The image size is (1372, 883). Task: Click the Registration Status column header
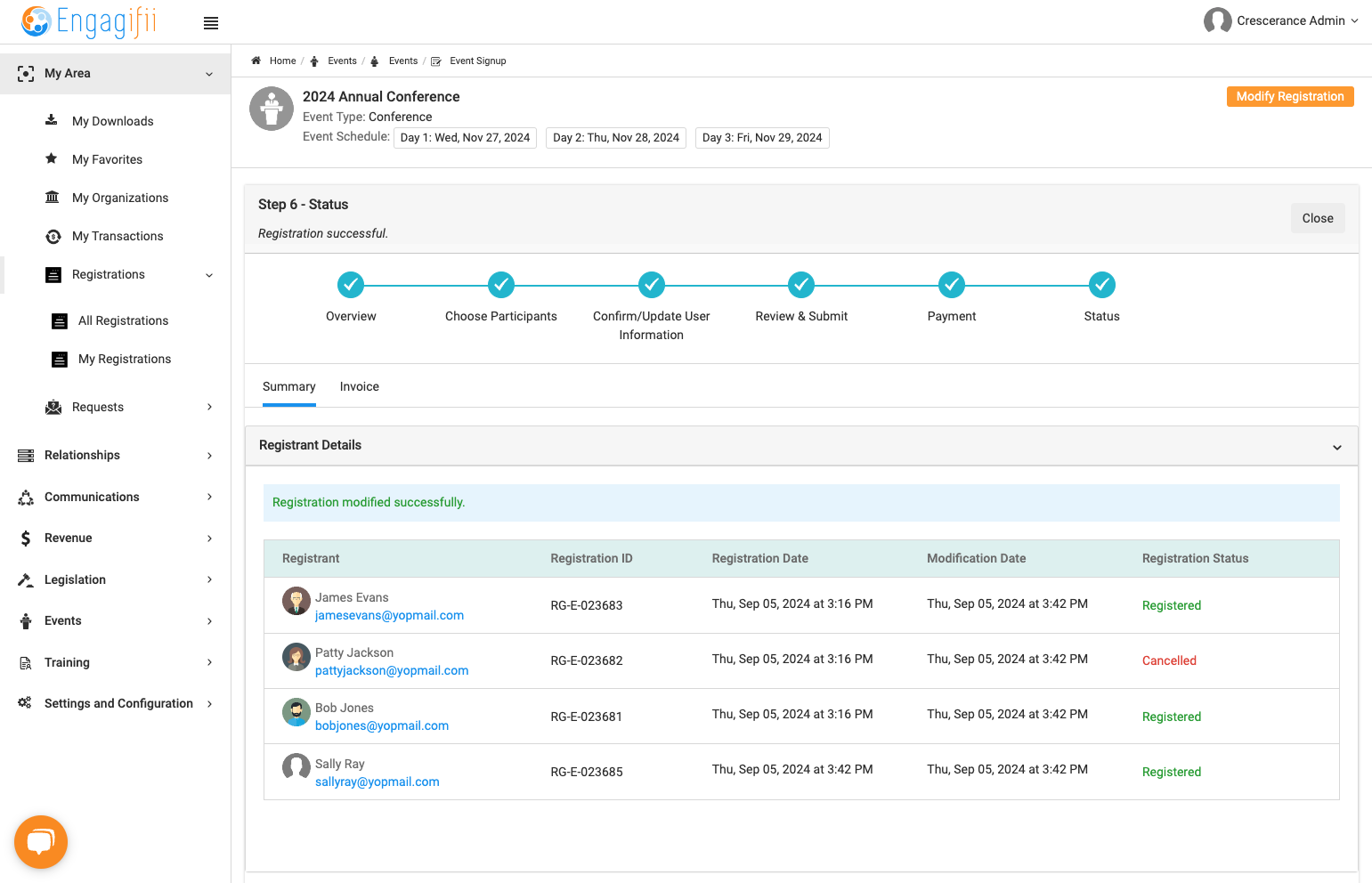1195,558
